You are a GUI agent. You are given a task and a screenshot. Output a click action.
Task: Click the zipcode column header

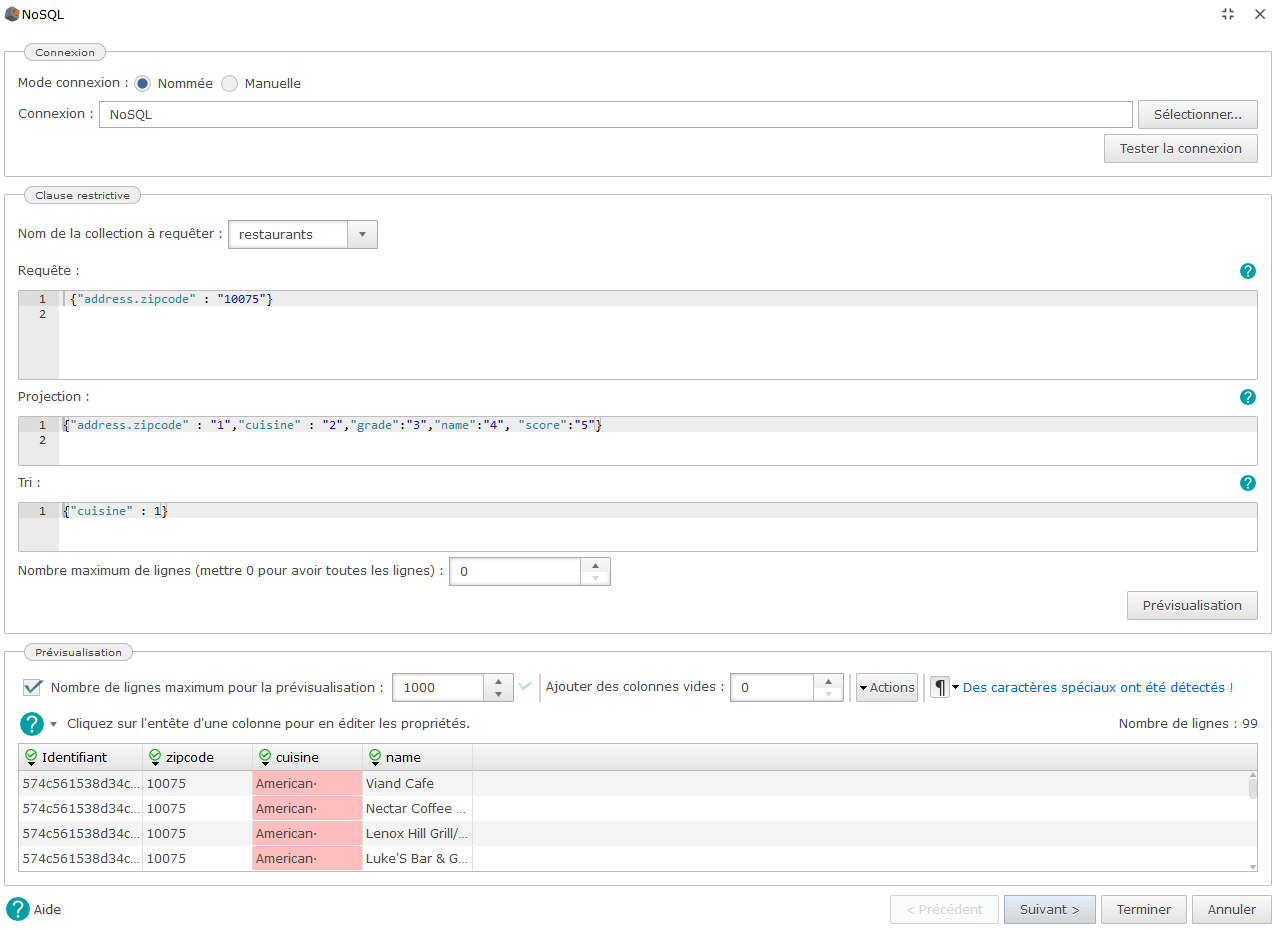(x=197, y=757)
